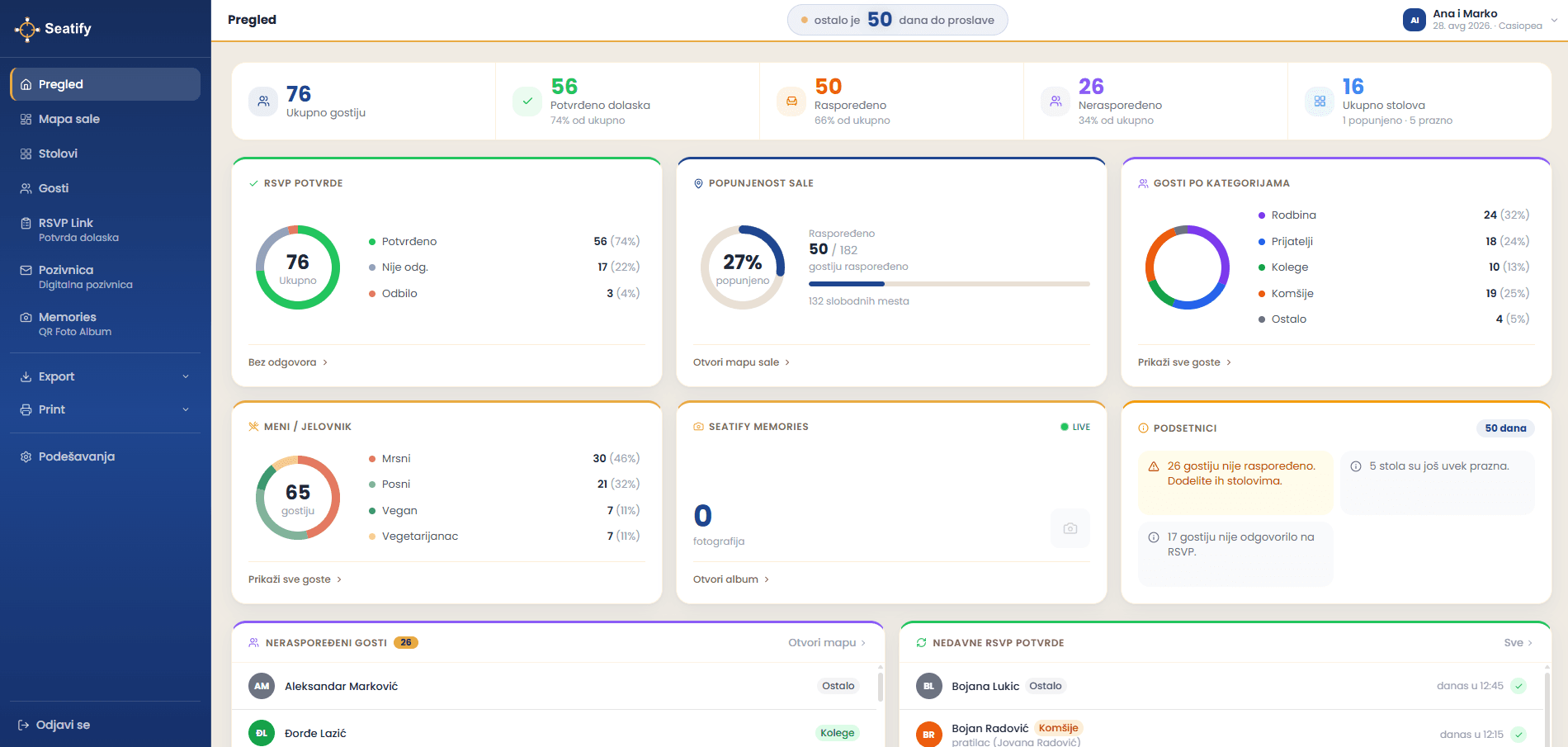Image resolution: width=1568 pixels, height=747 pixels.
Task: Open Pozivnica Digitalna pozivnica
Action: [105, 277]
